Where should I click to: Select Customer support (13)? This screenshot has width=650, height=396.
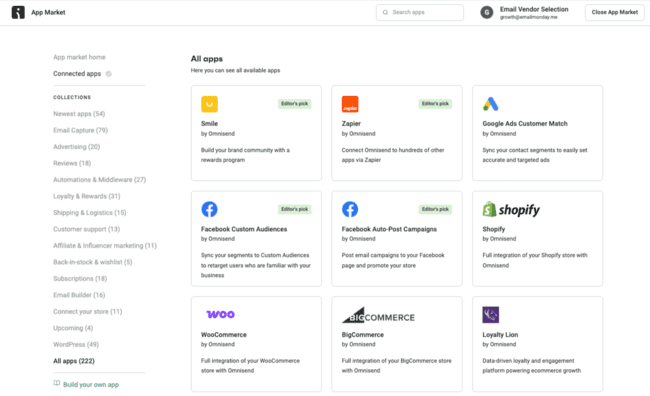[86, 229]
